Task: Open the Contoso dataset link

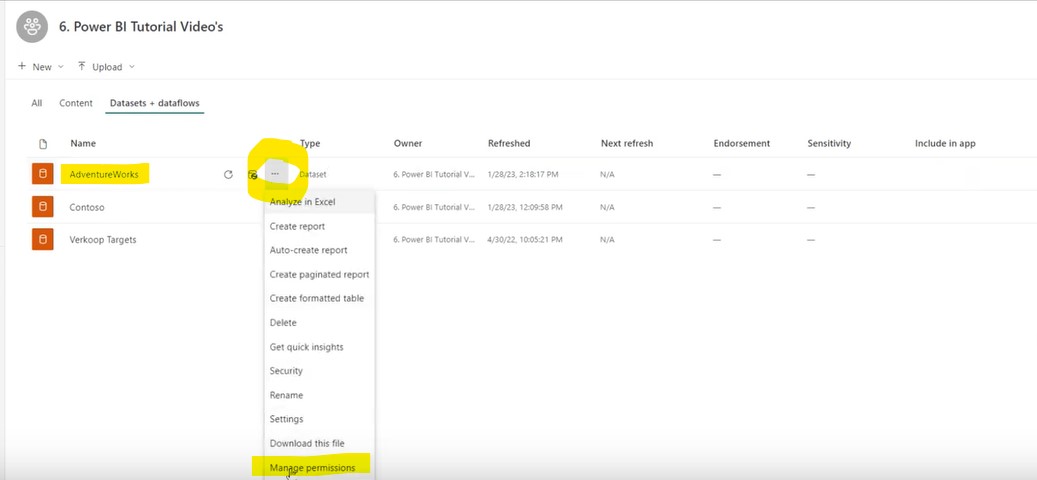Action: click(x=87, y=207)
